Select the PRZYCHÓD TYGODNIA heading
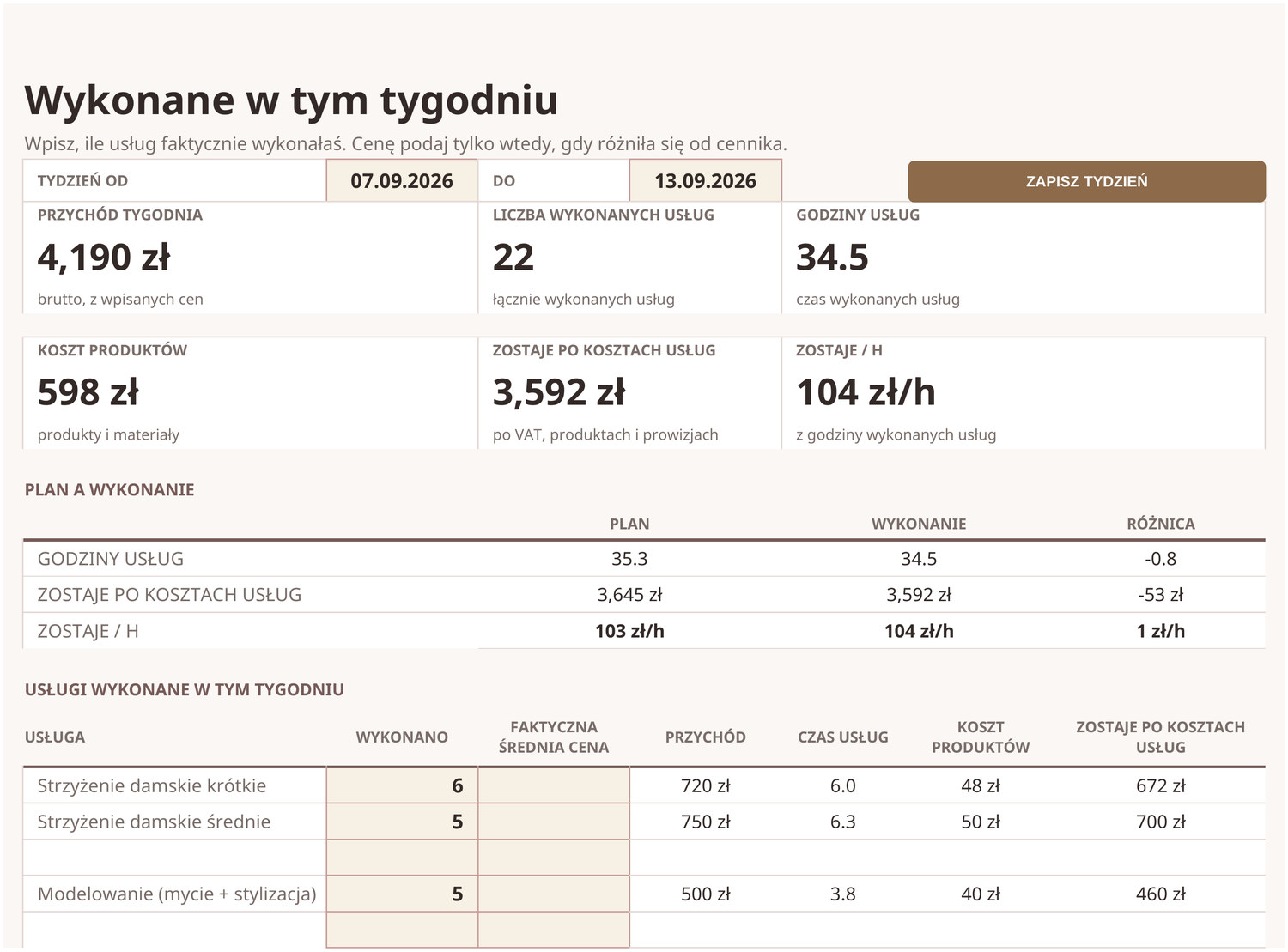 tap(120, 215)
